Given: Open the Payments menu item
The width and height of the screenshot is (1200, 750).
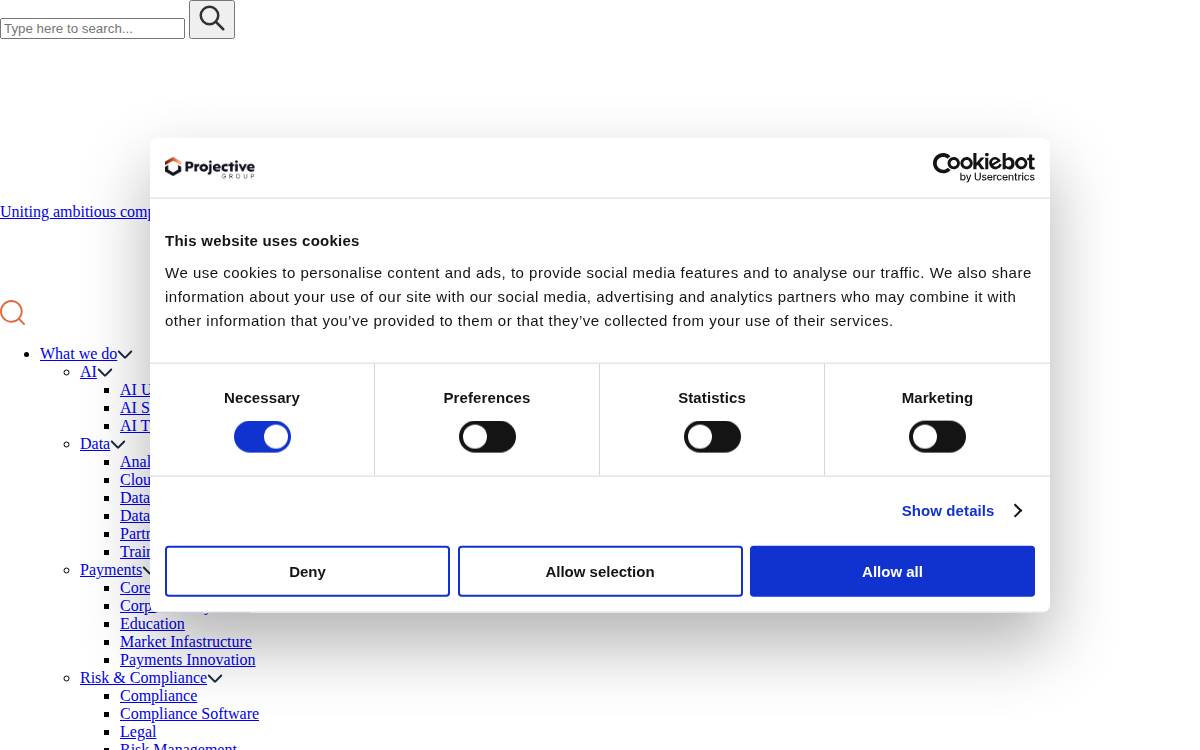Looking at the screenshot, I should (111, 570).
